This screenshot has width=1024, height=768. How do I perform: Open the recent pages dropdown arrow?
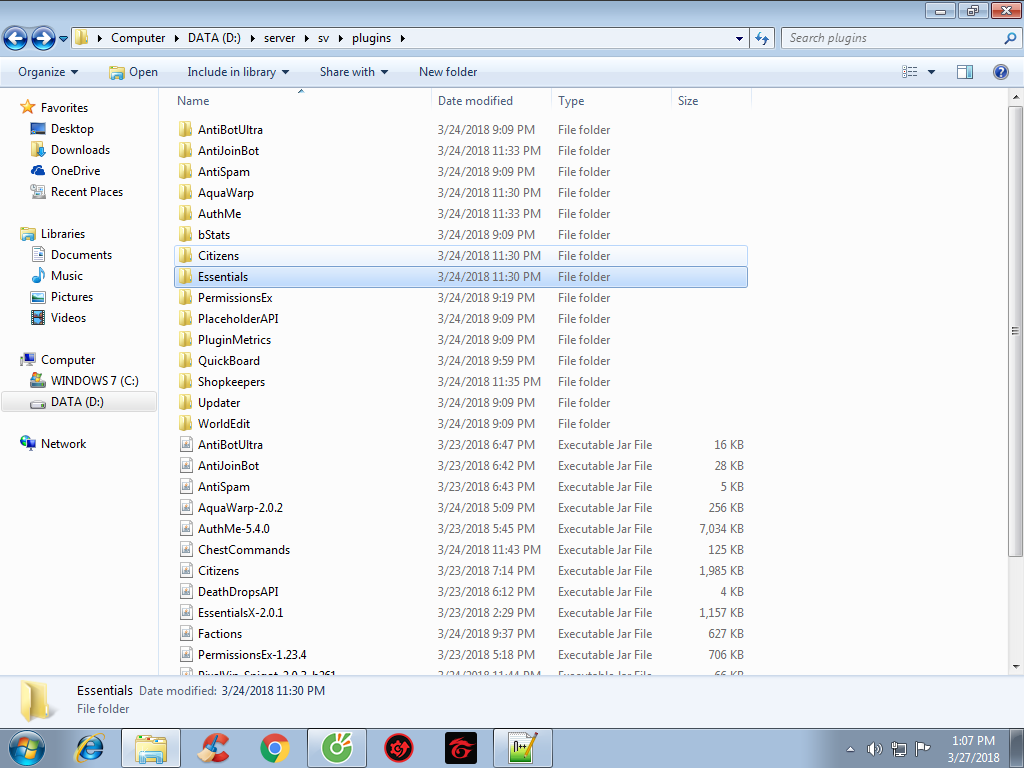tap(63, 39)
